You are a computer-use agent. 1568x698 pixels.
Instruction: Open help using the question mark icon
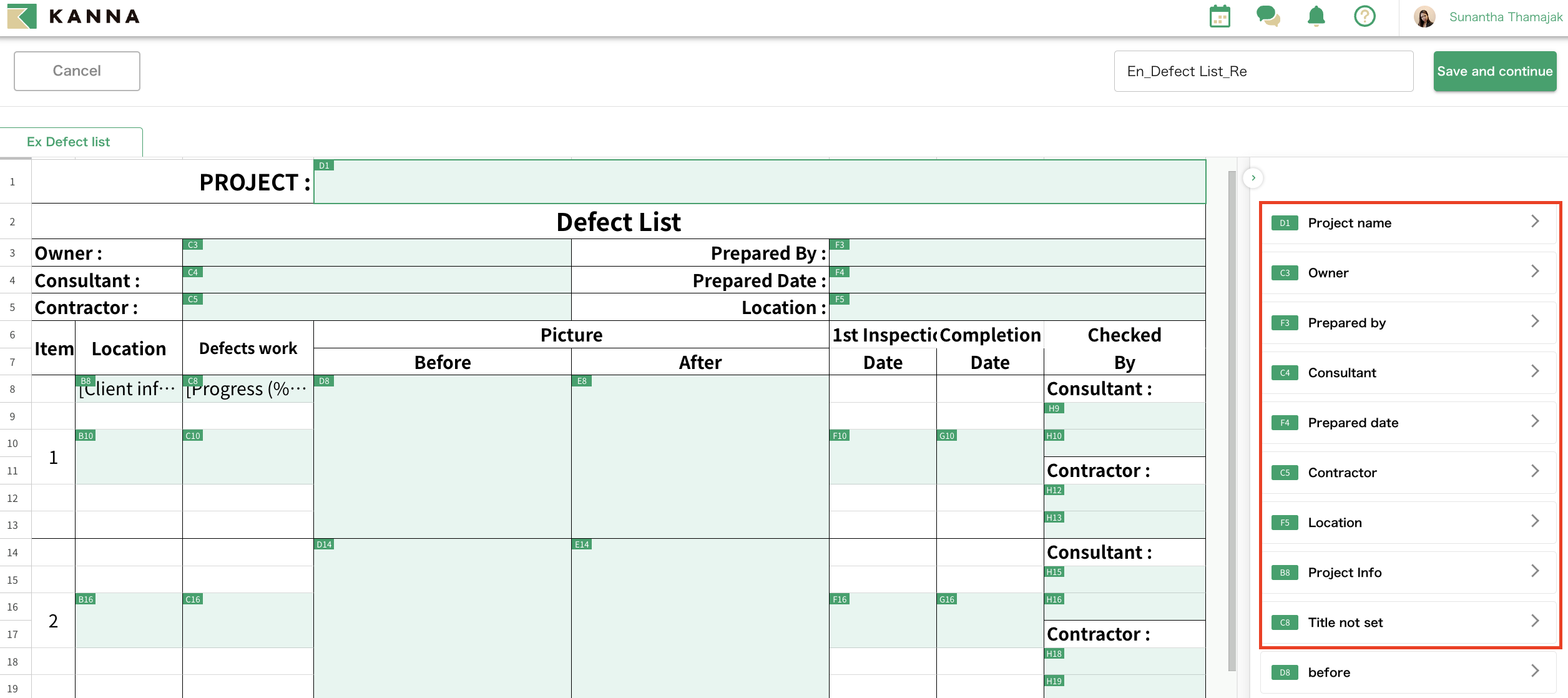(x=1365, y=16)
